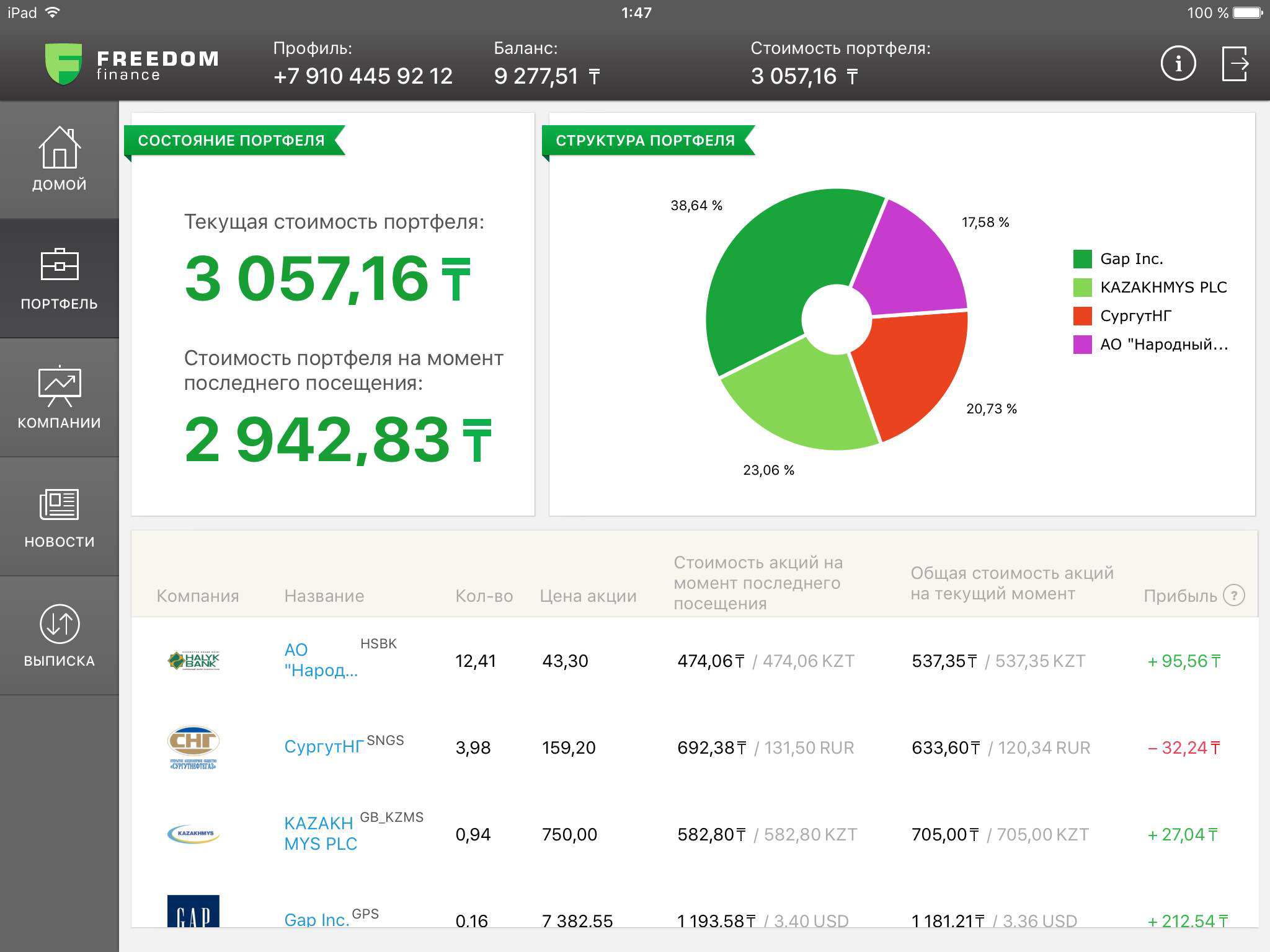Select СургутНГ red legend swatch
The image size is (1270, 952).
coord(1082,316)
